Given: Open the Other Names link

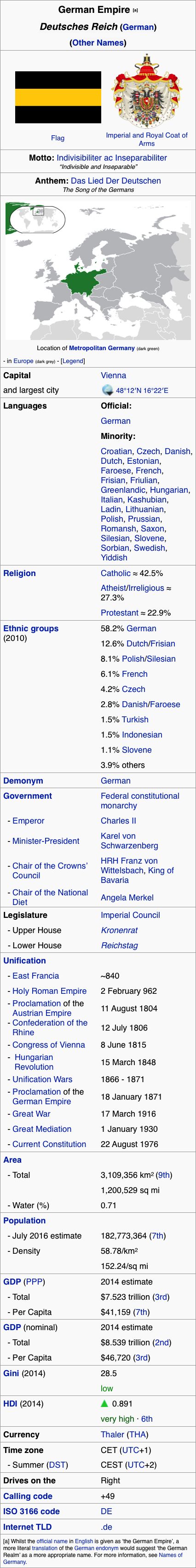Looking at the screenshot, I should [98, 43].
